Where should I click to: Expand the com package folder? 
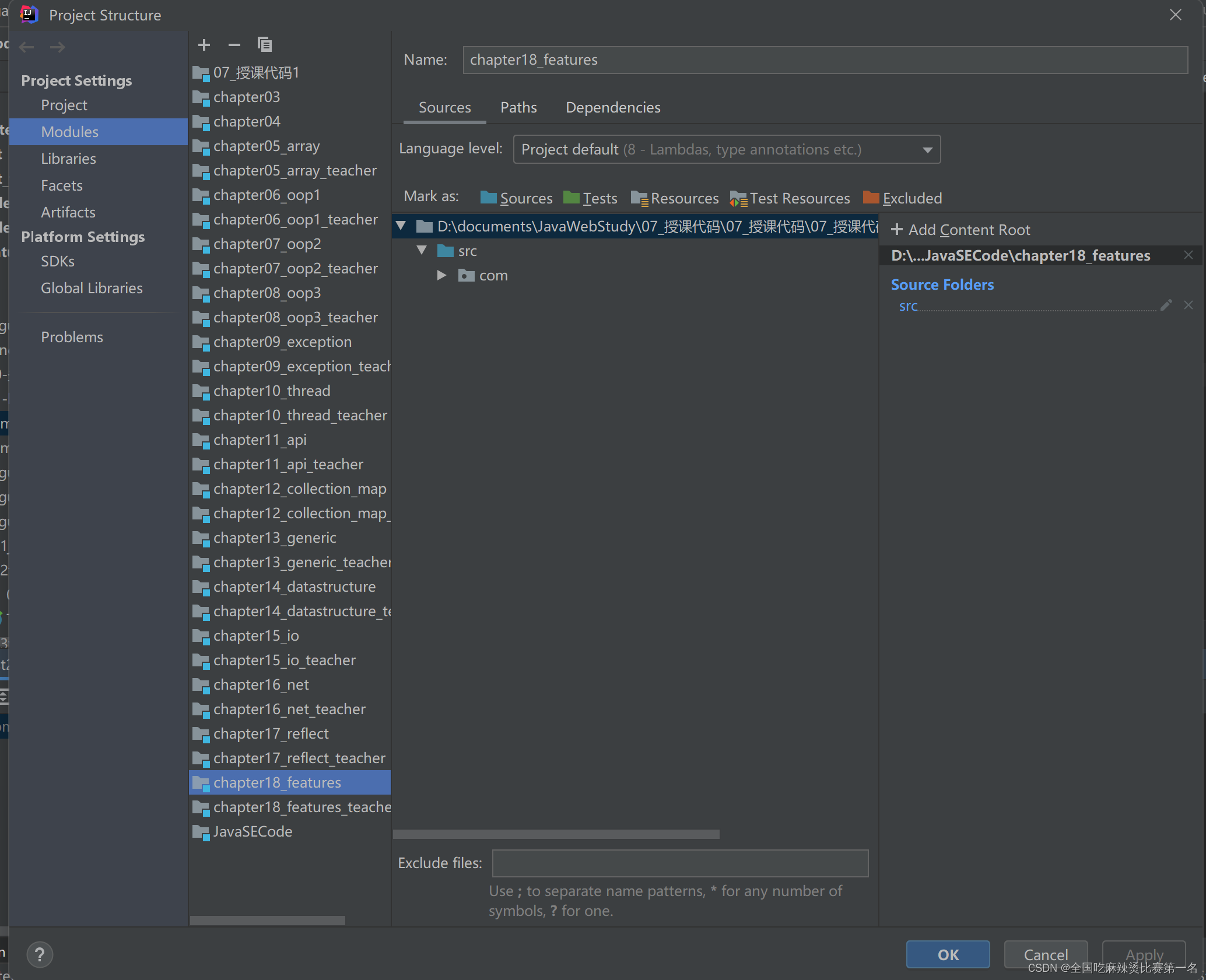tap(442, 275)
